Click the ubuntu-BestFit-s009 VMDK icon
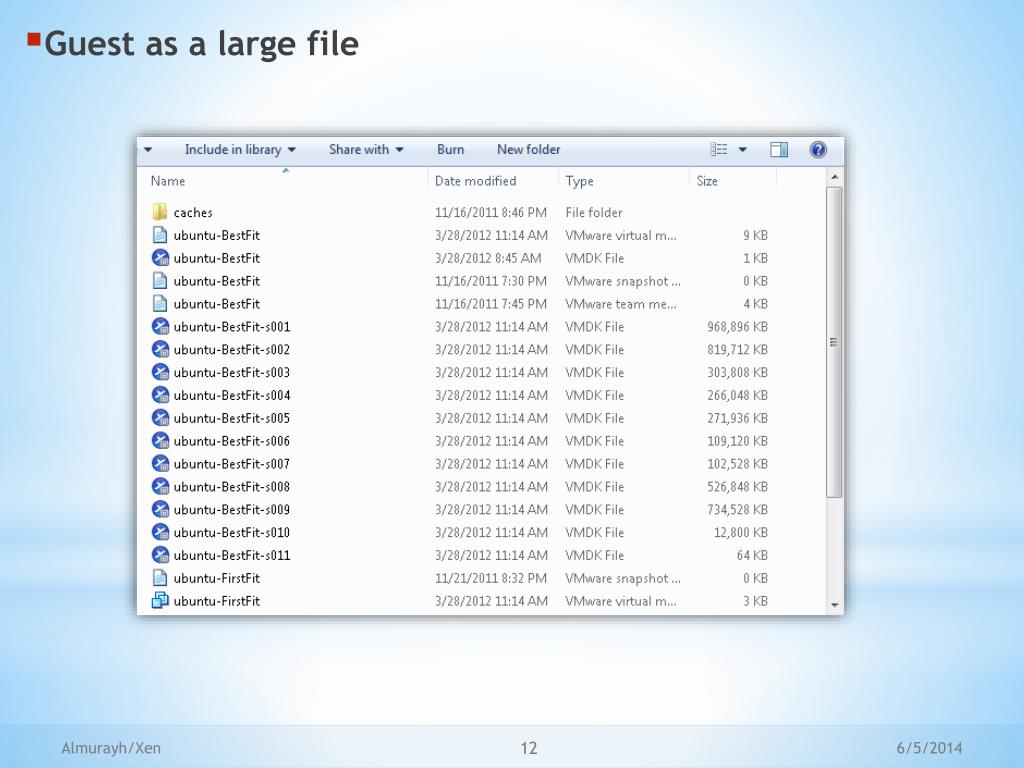The image size is (1024, 768). tap(160, 509)
